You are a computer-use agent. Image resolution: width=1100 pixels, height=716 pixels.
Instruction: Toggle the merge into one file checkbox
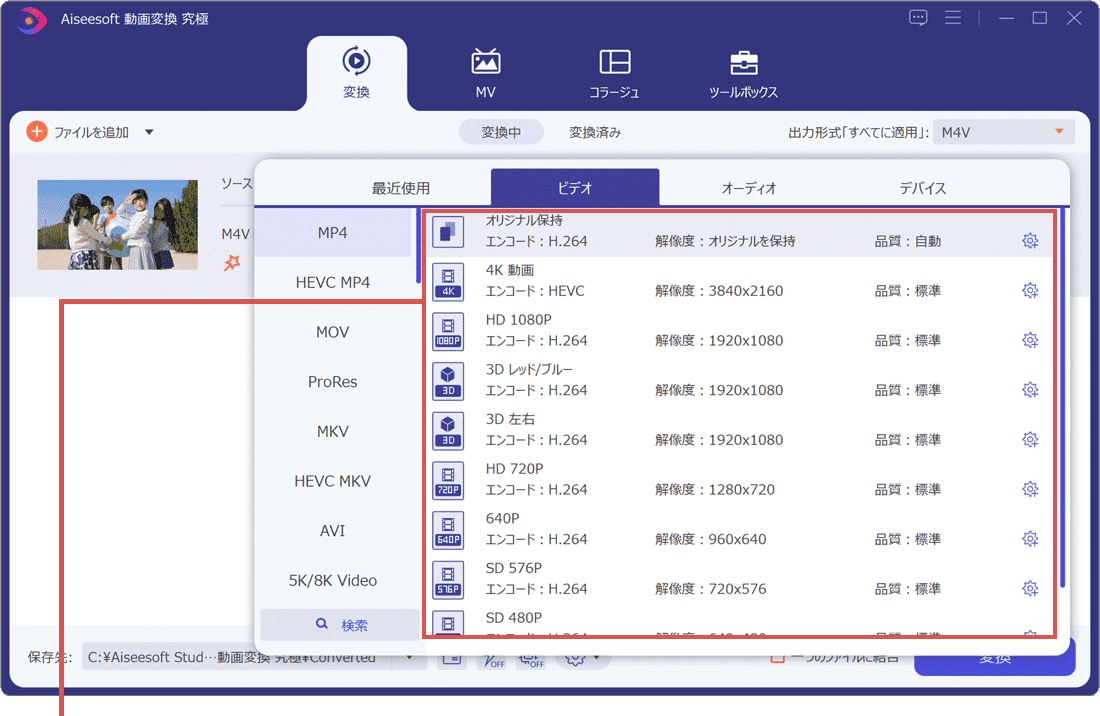[x=777, y=657]
